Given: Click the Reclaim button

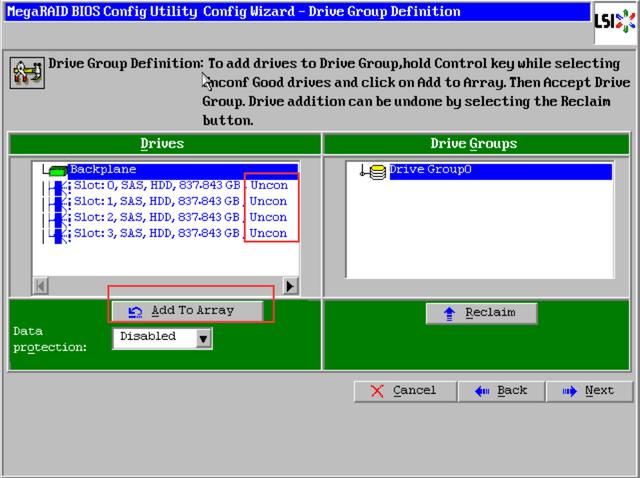Looking at the screenshot, I should (481, 313).
